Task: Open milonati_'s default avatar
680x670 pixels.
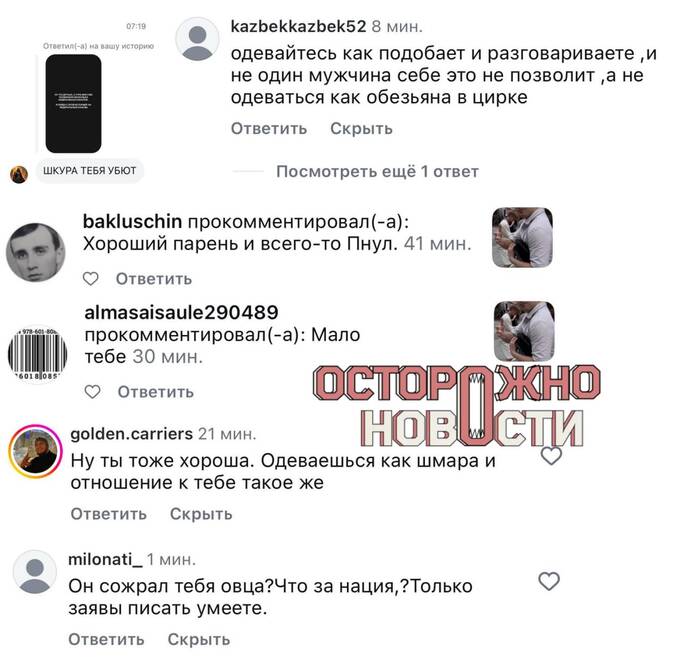Action: [x=35, y=572]
